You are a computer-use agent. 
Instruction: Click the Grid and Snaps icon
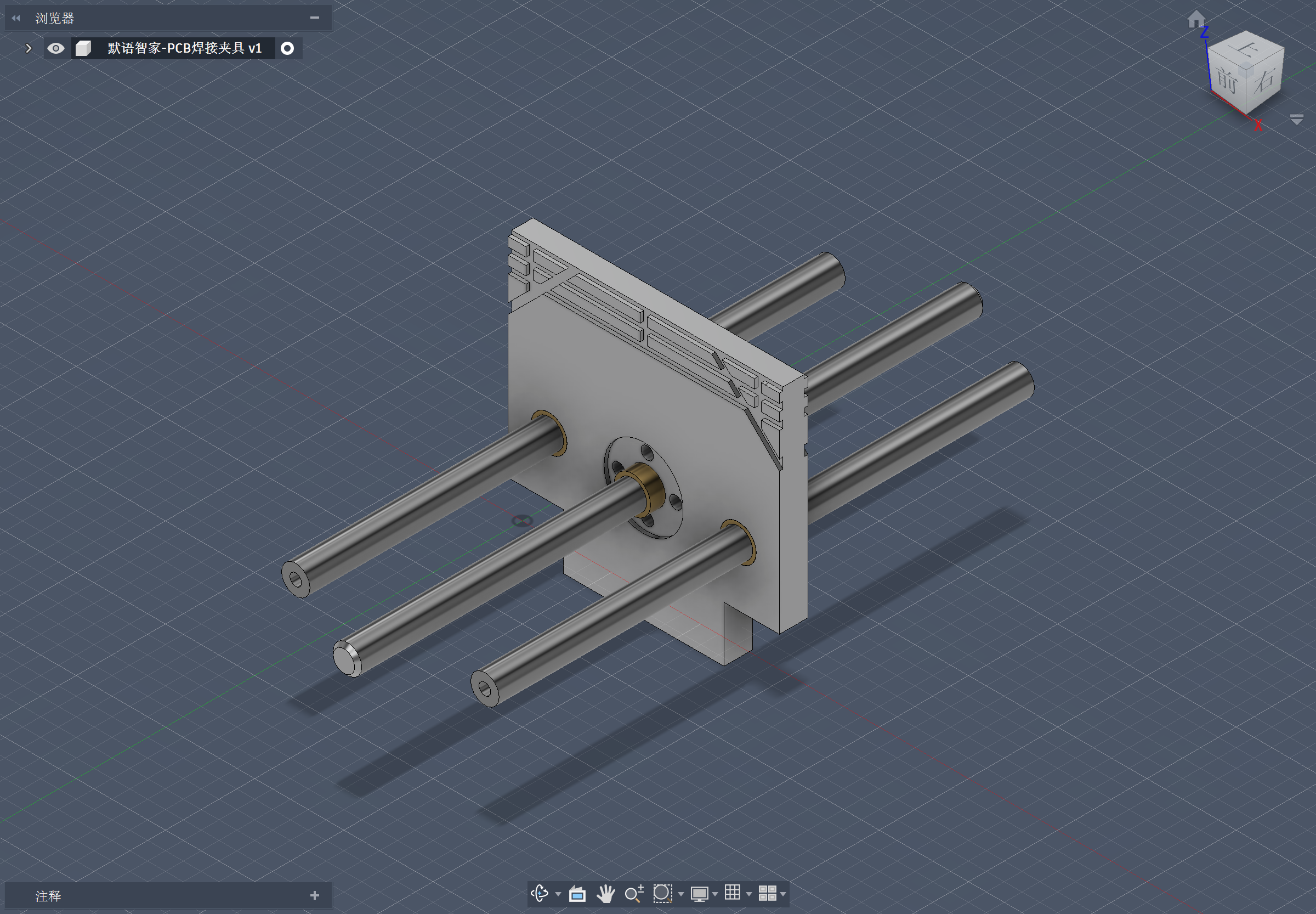732,892
